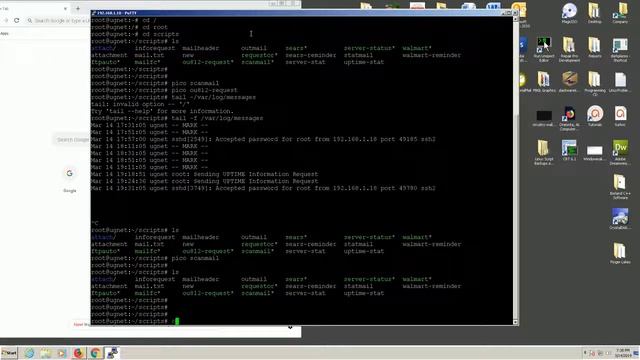Open the MagicISO desktop shortcut
The height and width of the screenshot is (360, 640).
(569, 13)
